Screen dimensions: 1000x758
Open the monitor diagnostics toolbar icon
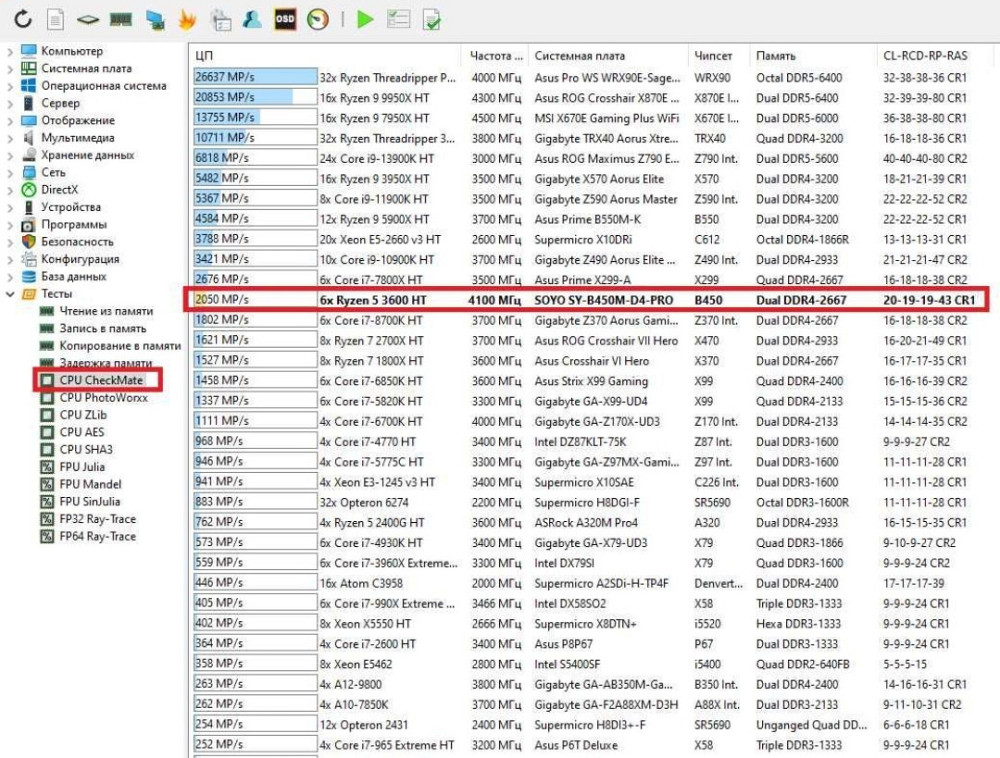pos(154,19)
